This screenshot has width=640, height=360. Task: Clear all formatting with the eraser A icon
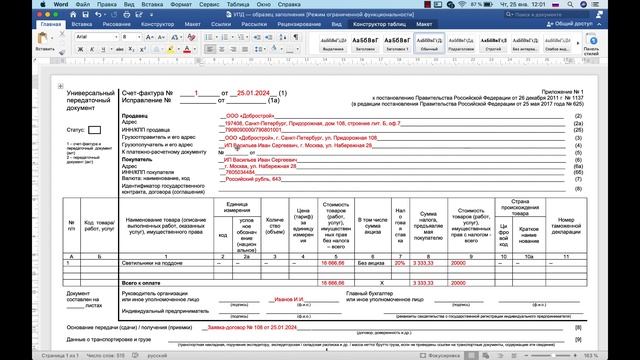pos(191,37)
